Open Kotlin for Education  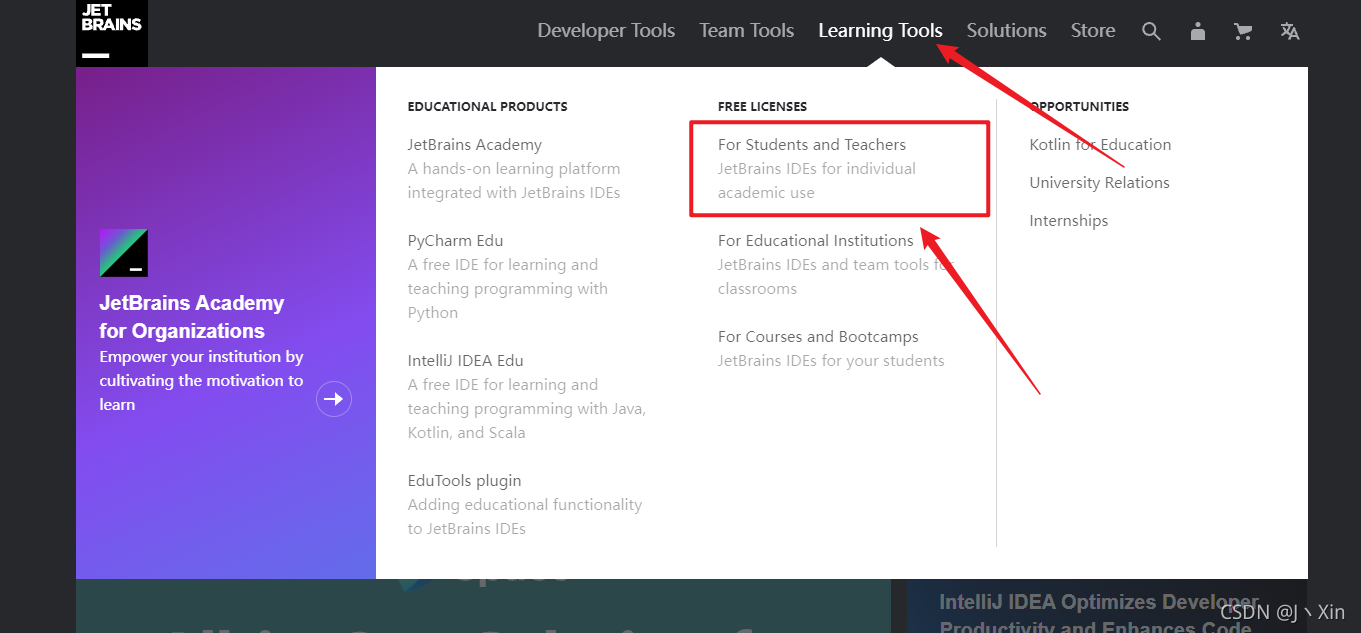(1100, 145)
